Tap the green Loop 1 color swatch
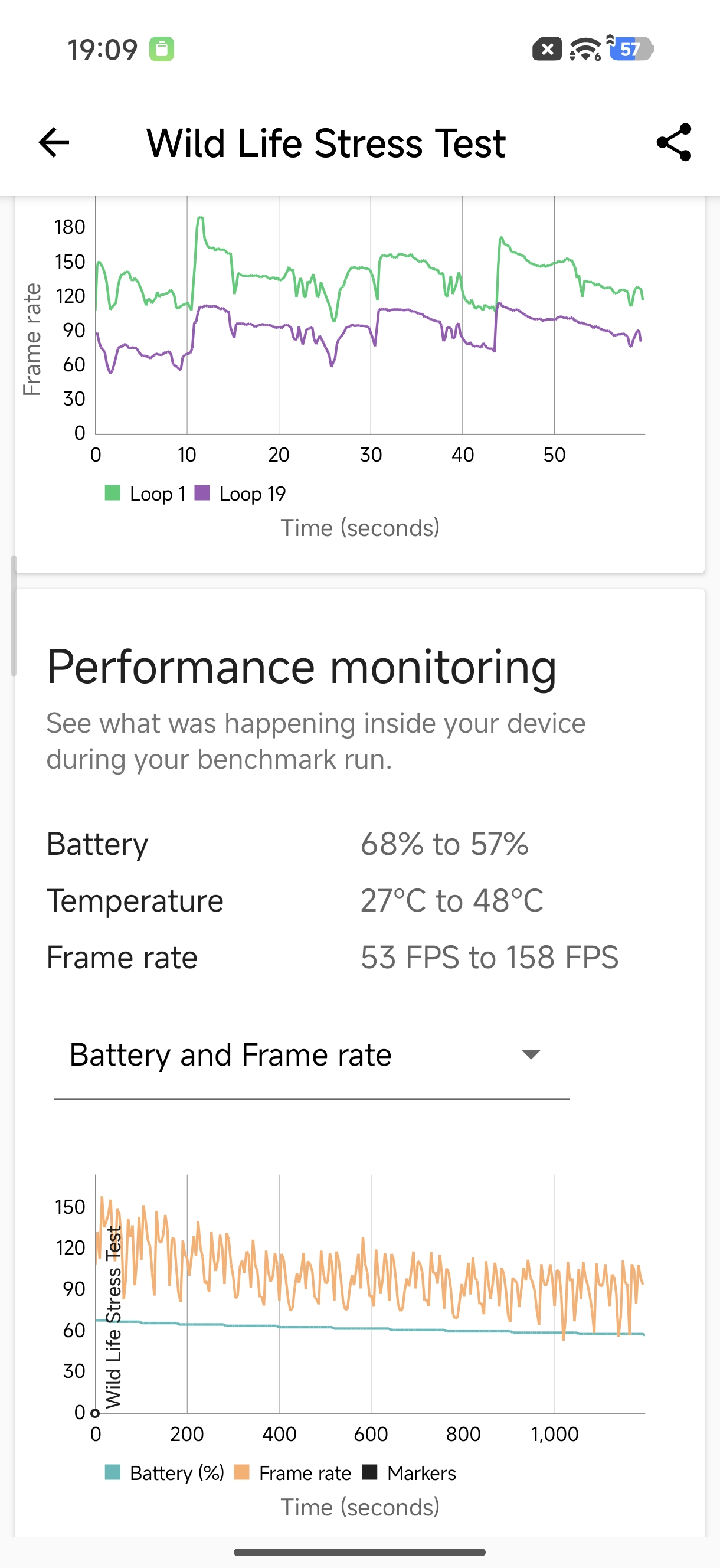The width and height of the screenshot is (720, 1568). (113, 493)
